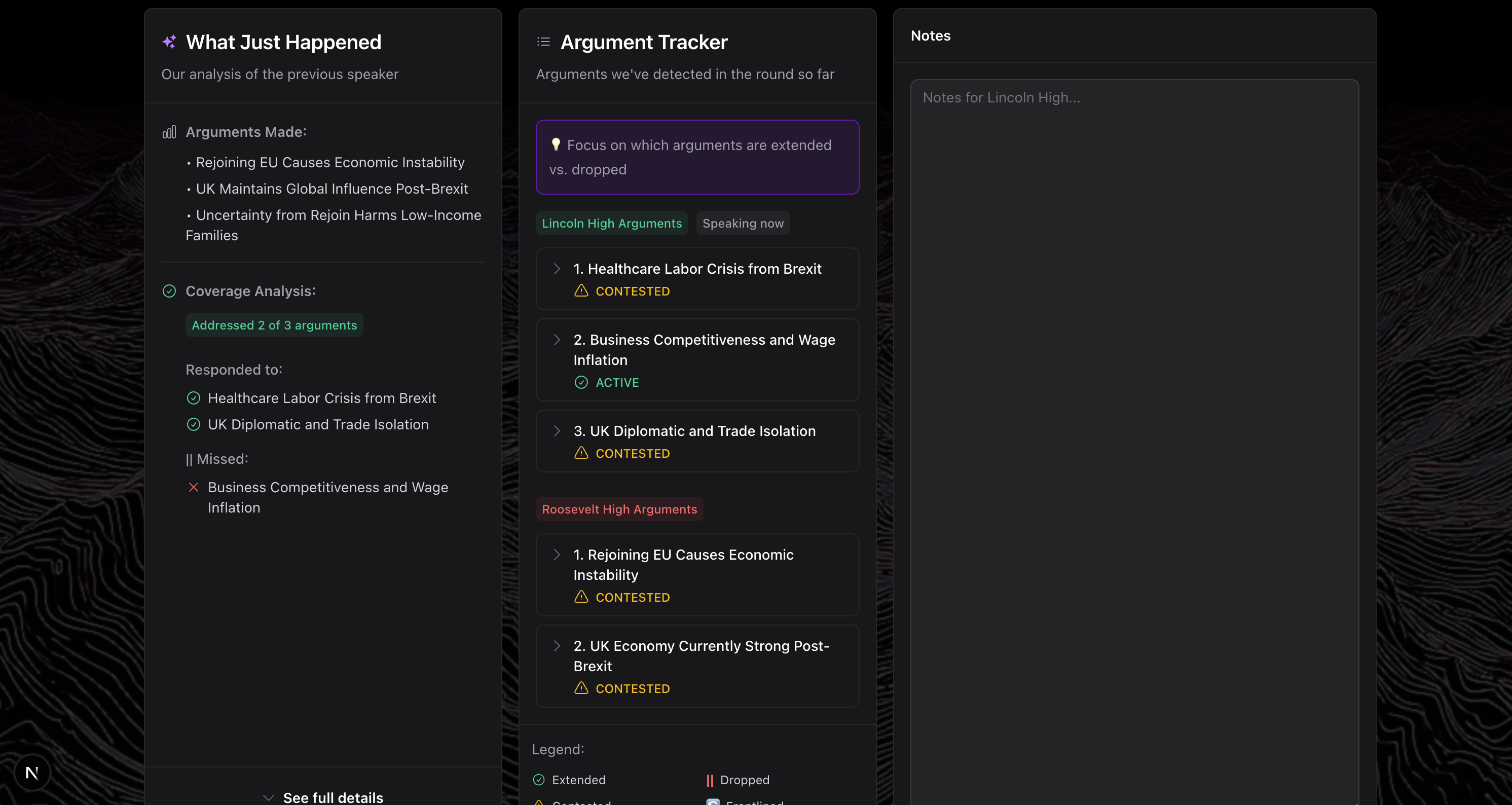Open the Next.js N badge in corner
This screenshot has width=1512, height=805.
click(x=32, y=773)
